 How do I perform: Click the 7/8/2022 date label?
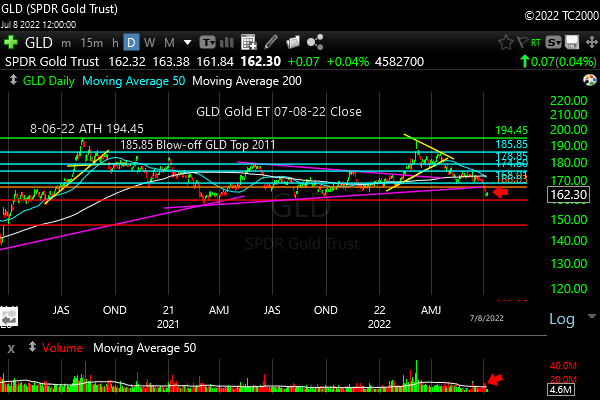(x=487, y=318)
